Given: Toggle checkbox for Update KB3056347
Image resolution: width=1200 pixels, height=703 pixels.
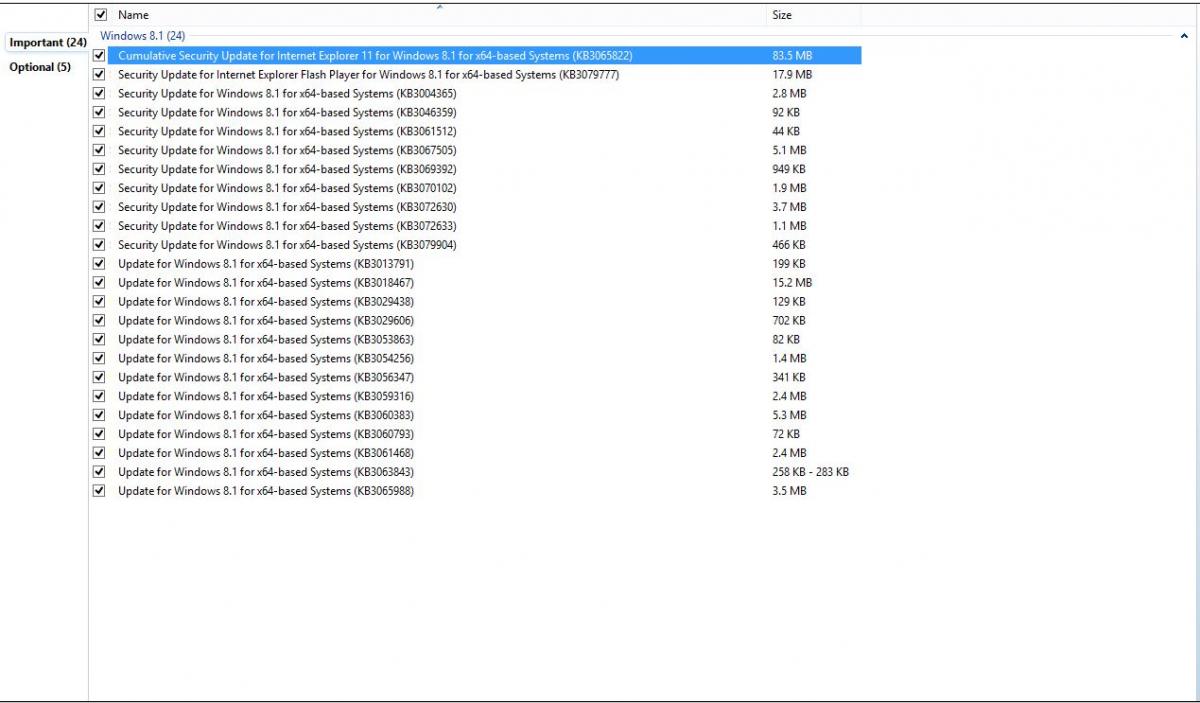Looking at the screenshot, I should tap(99, 377).
